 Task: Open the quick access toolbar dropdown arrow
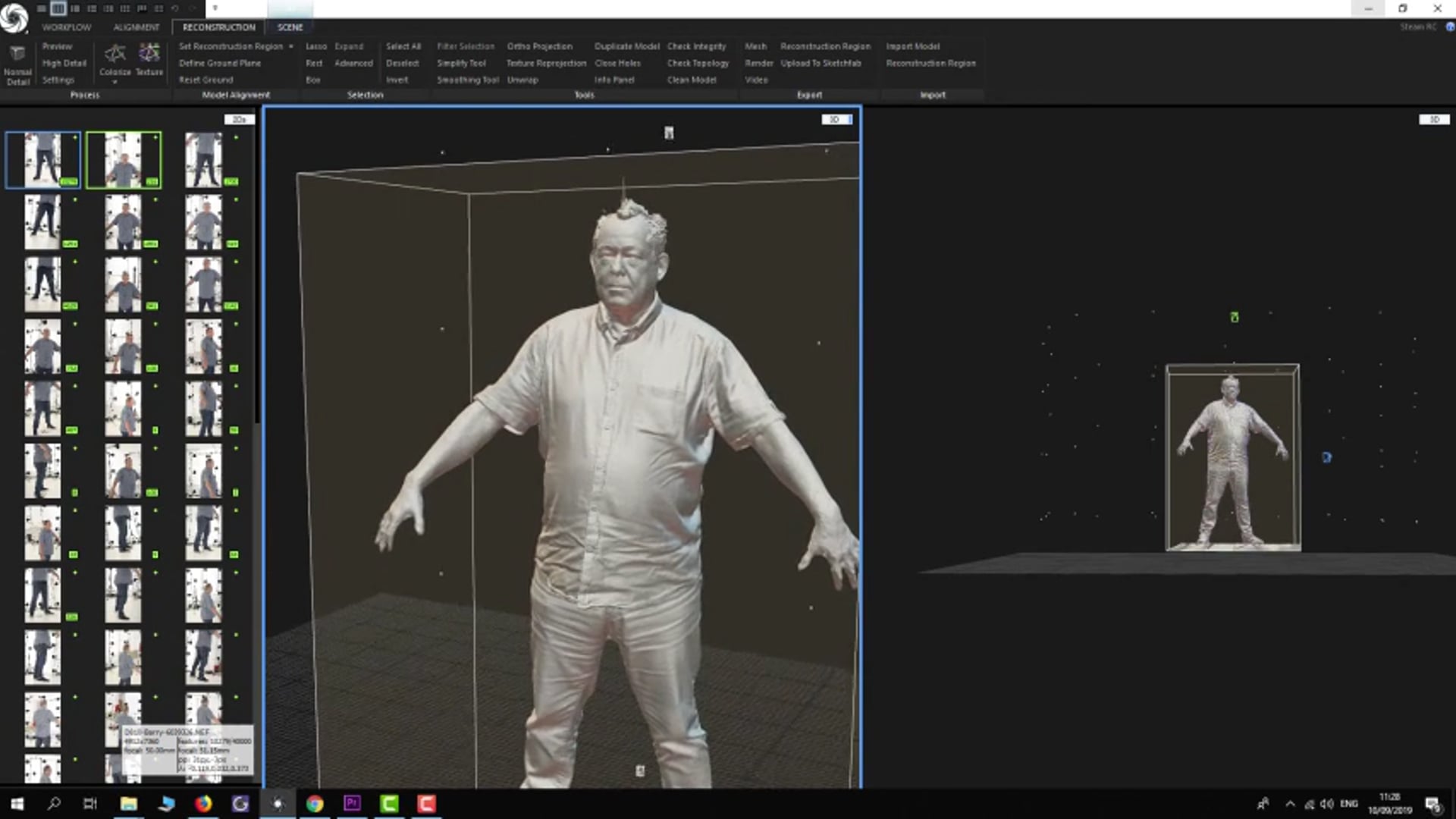point(215,8)
